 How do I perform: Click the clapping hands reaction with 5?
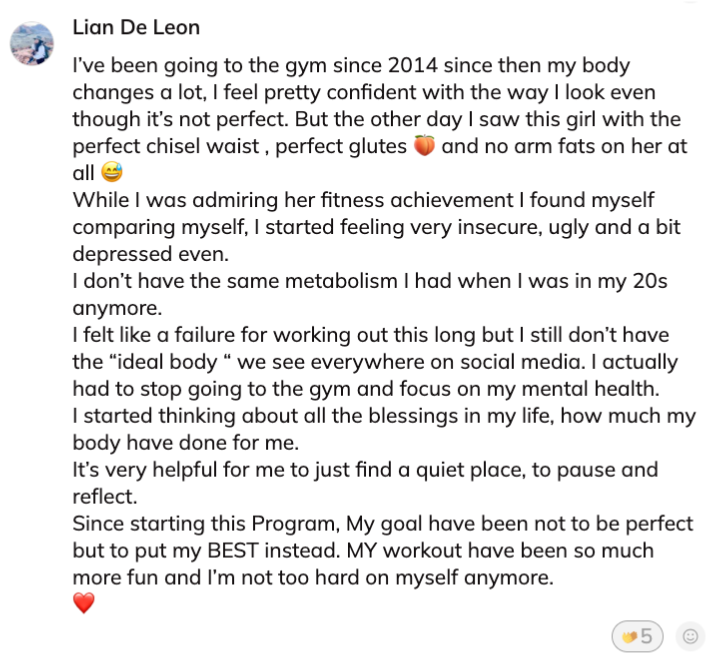tap(636, 635)
